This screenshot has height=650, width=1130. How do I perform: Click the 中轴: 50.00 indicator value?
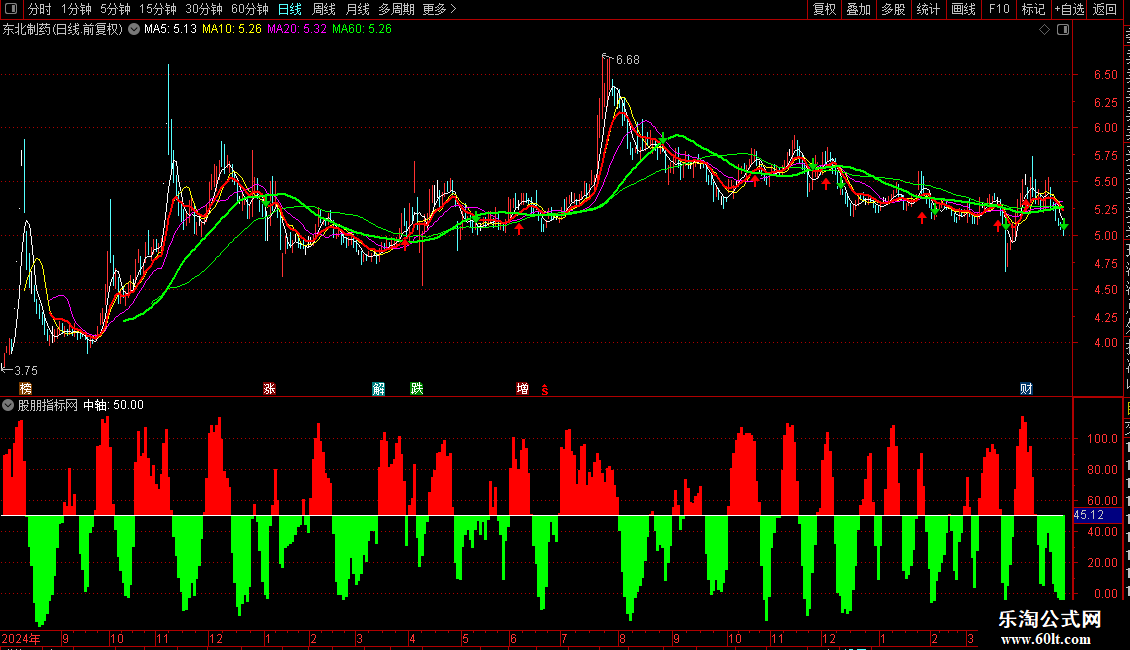(113, 405)
